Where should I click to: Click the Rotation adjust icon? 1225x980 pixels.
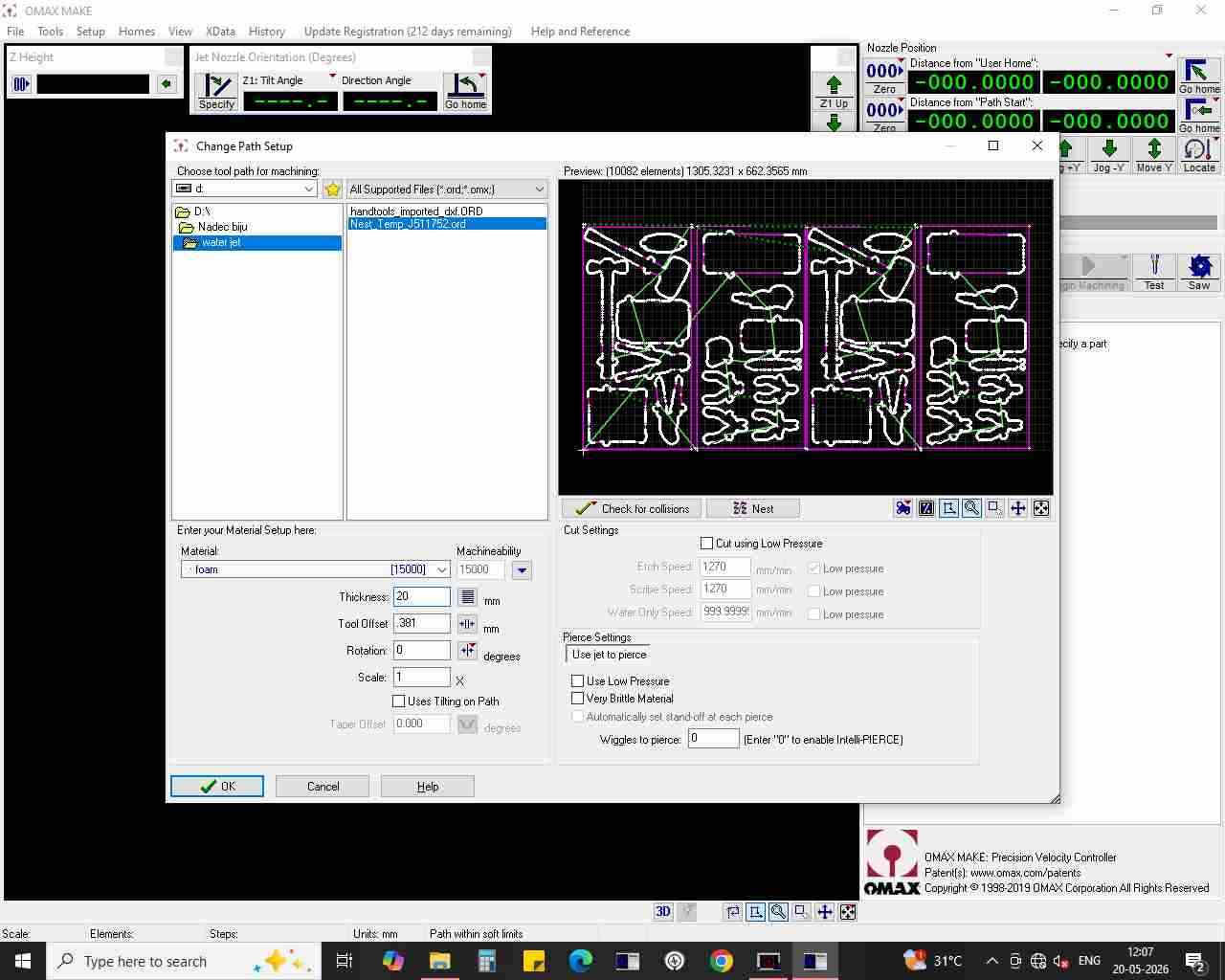coord(467,651)
